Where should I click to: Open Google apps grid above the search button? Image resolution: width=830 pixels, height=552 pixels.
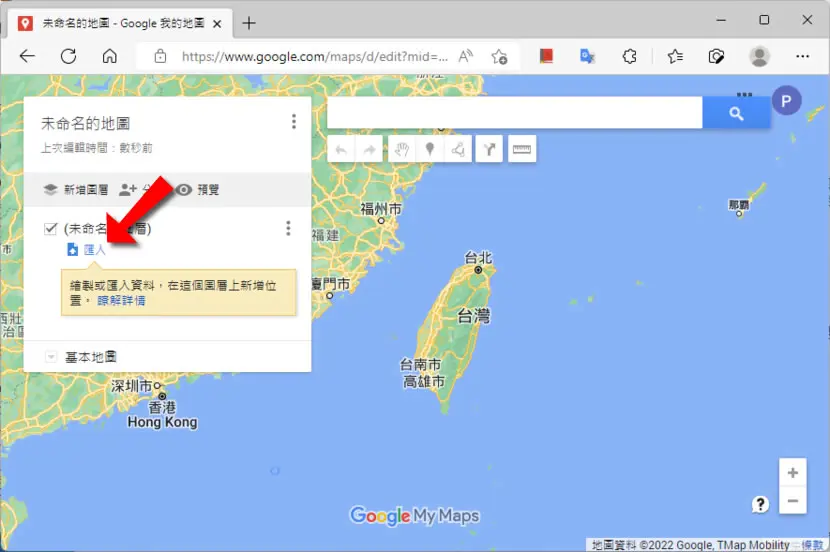click(744, 94)
